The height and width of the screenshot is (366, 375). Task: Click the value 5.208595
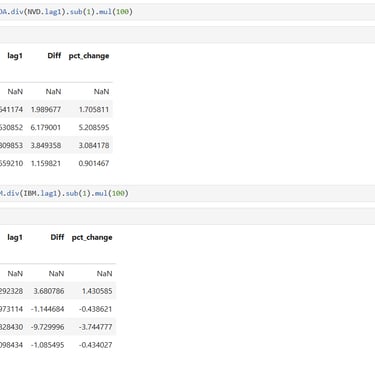[x=94, y=127]
